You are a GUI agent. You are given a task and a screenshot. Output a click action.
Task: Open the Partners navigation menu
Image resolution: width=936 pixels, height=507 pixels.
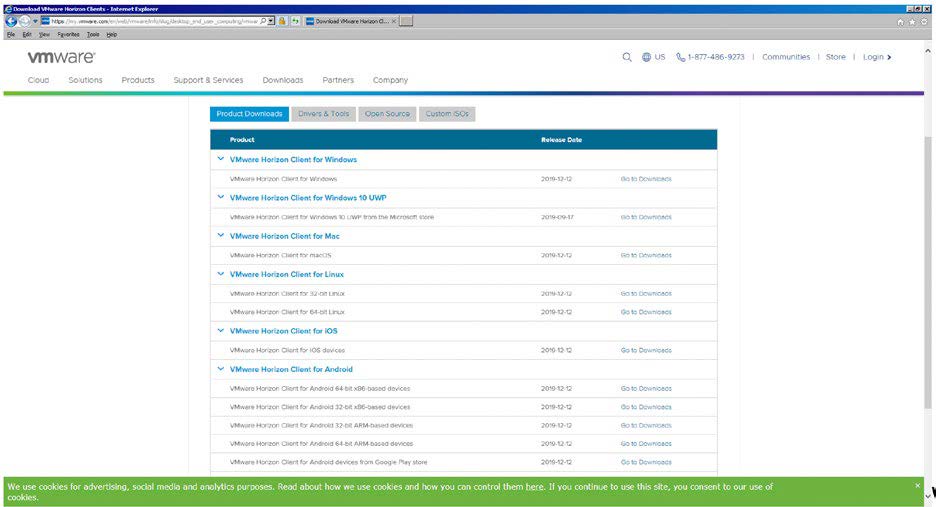[x=338, y=80]
